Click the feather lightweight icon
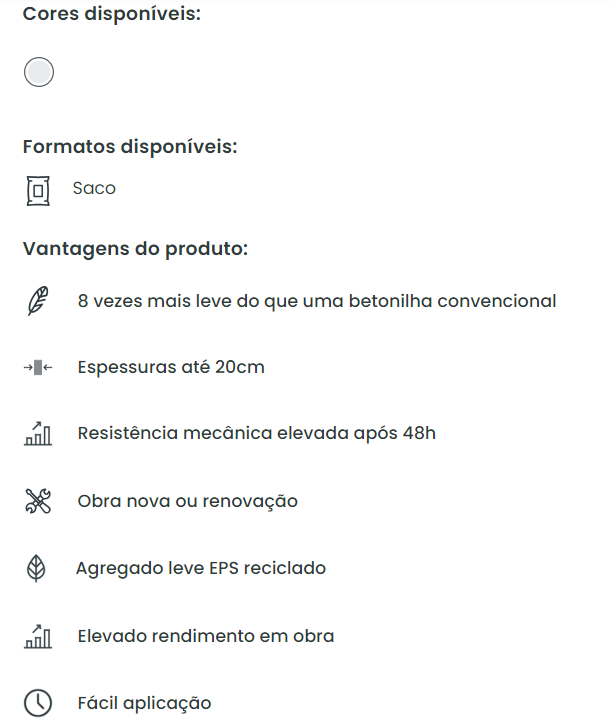Viewport: 610px width, 727px height. [38, 300]
